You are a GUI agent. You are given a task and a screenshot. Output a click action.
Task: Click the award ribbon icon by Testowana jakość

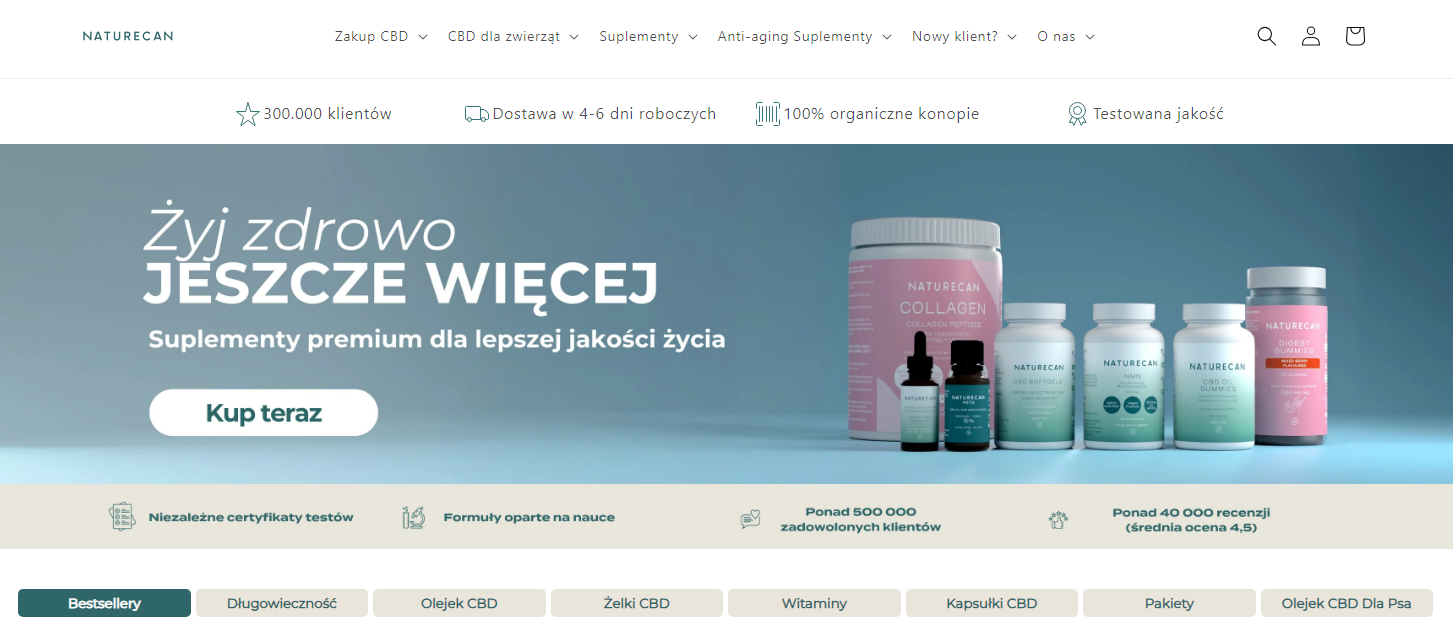1077,114
